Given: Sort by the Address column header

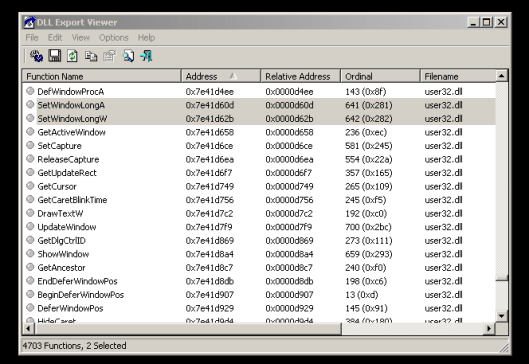Looking at the screenshot, I should tap(221, 76).
